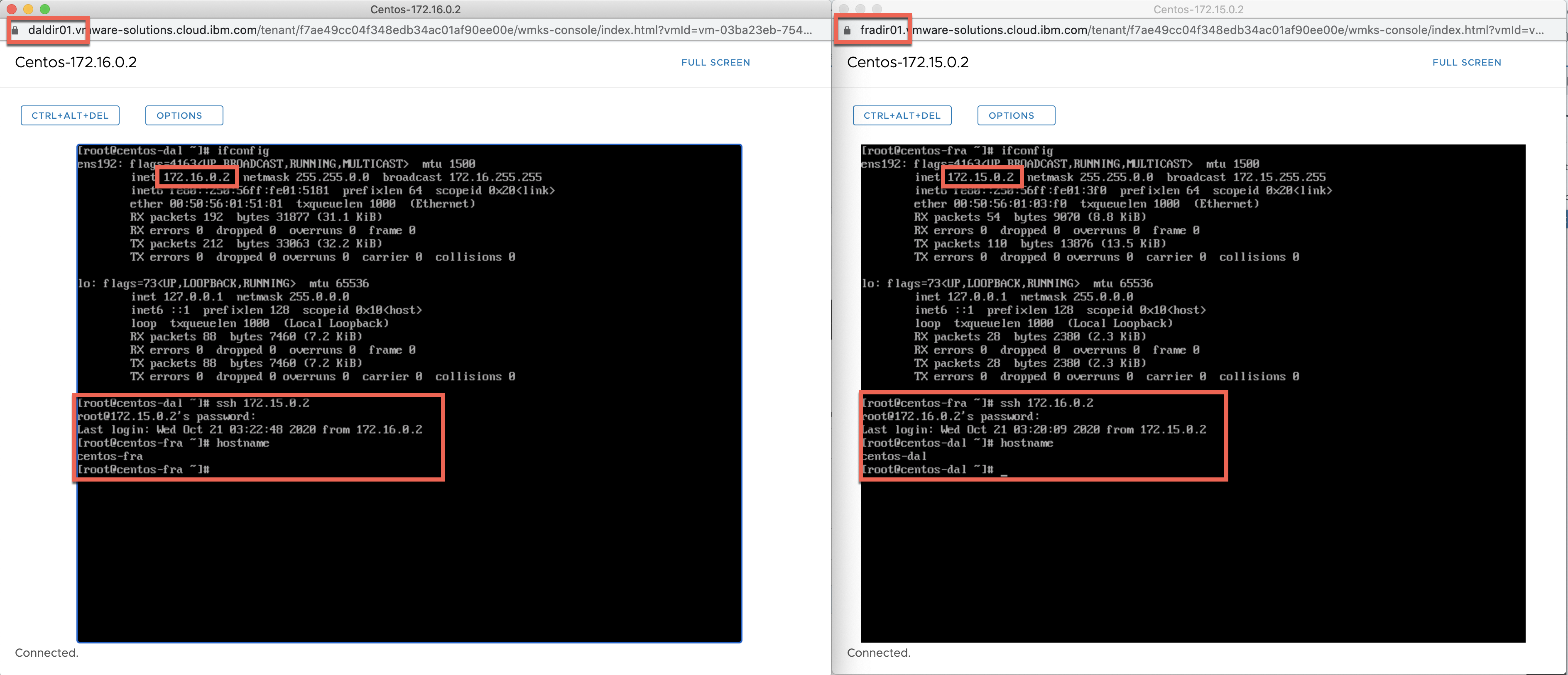The width and height of the screenshot is (1568, 675).
Task: Minimize the Centos-172.16.0.2 window with the yellow button
Action: pos(28,9)
